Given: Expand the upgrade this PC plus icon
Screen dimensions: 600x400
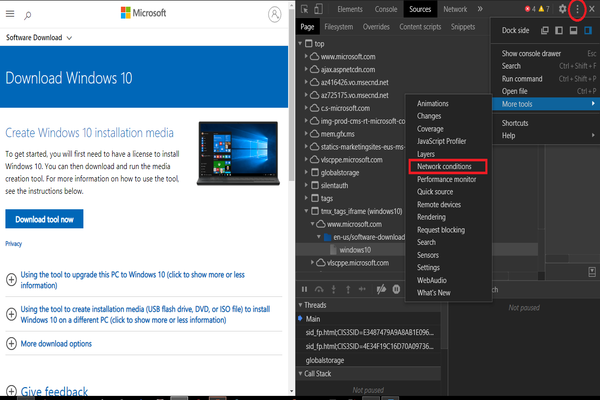Looking at the screenshot, I should [x=11, y=280].
